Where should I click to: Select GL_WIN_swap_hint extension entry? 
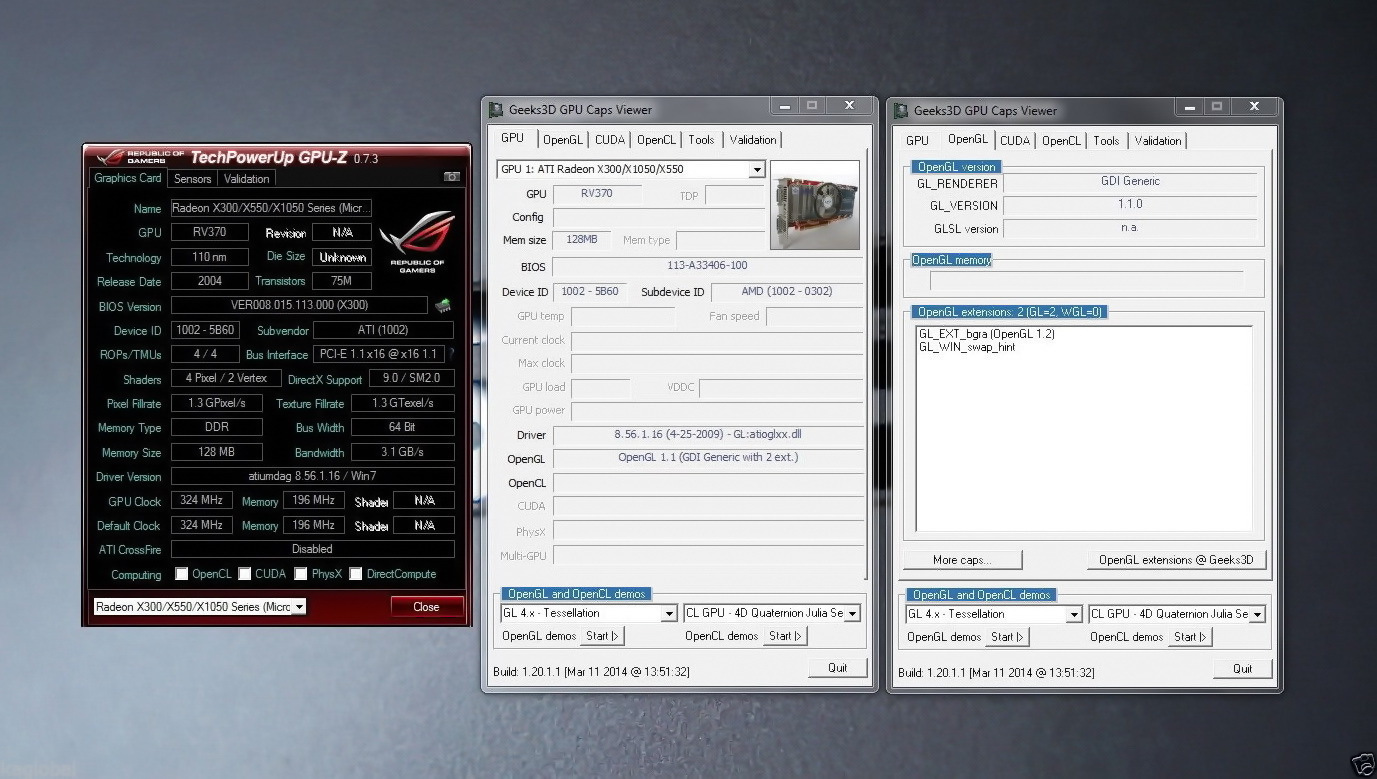coord(967,347)
